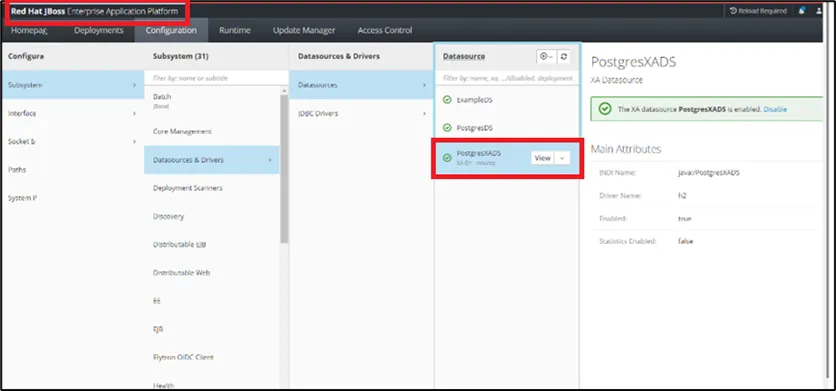Click the Enabled value true
This screenshot has height=391, width=836.
684,219
